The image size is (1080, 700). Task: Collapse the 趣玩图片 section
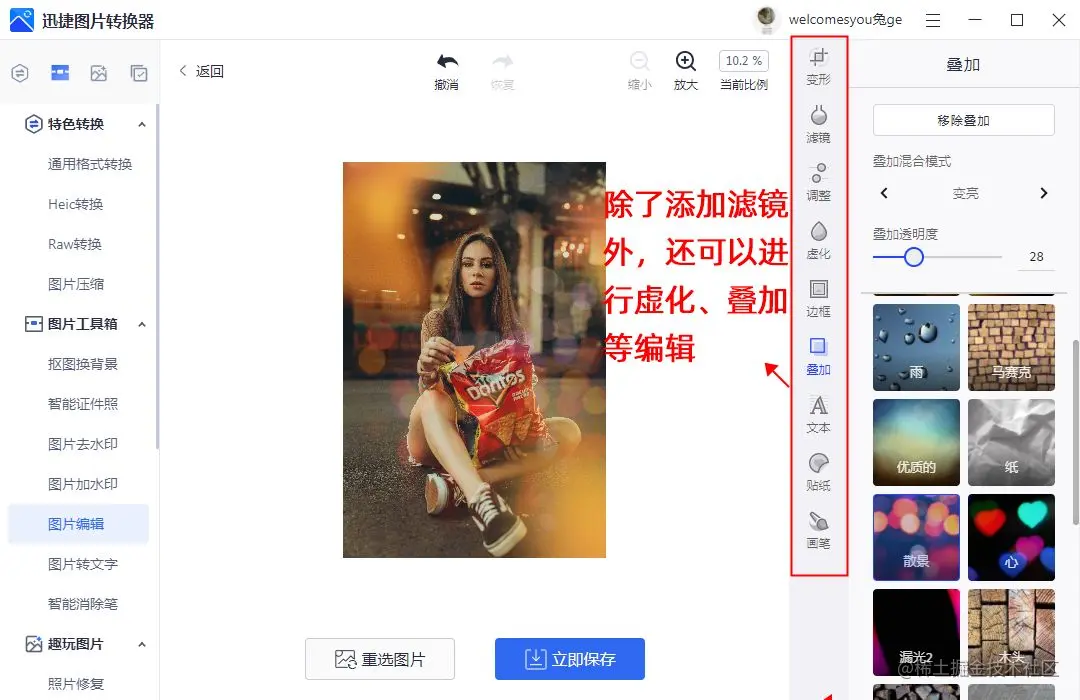[x=142, y=645]
